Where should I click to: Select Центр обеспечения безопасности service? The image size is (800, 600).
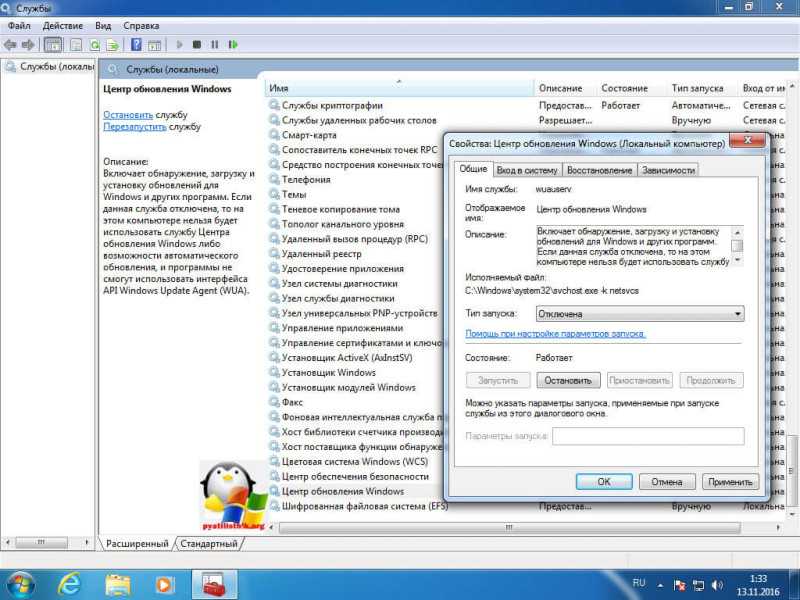(x=355, y=476)
